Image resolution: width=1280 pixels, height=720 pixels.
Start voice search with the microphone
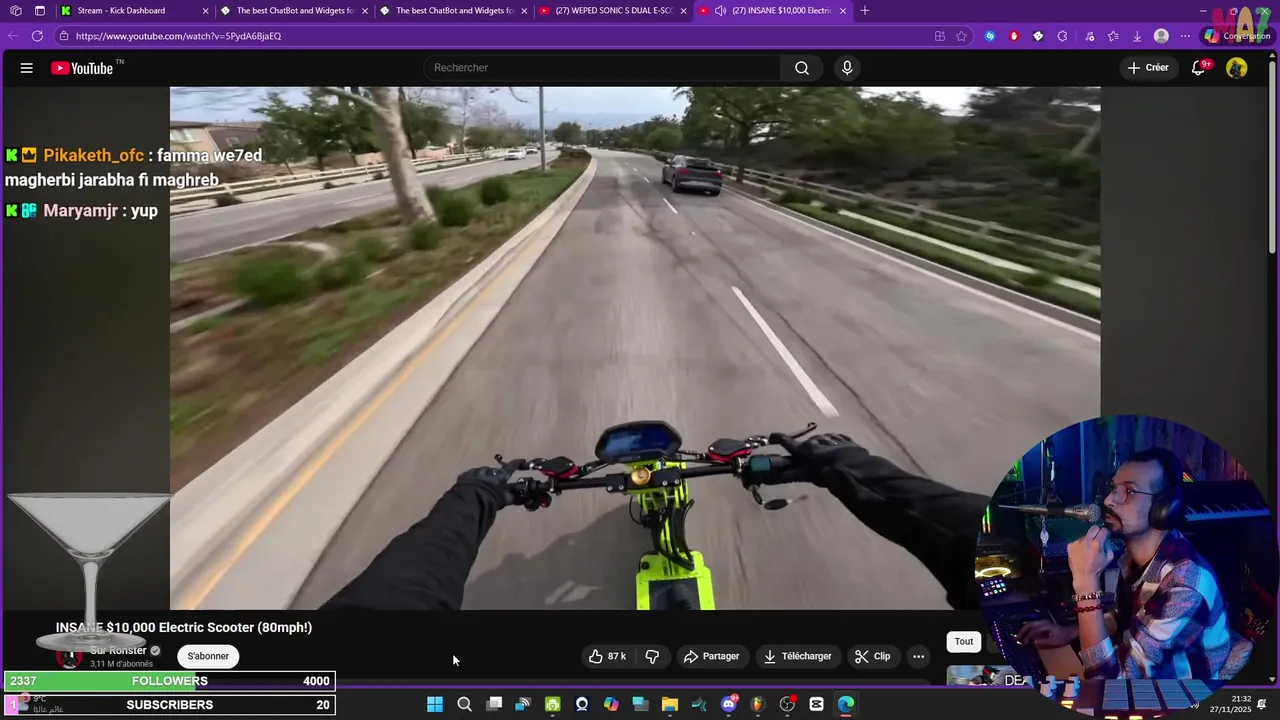pyautogui.click(x=847, y=68)
